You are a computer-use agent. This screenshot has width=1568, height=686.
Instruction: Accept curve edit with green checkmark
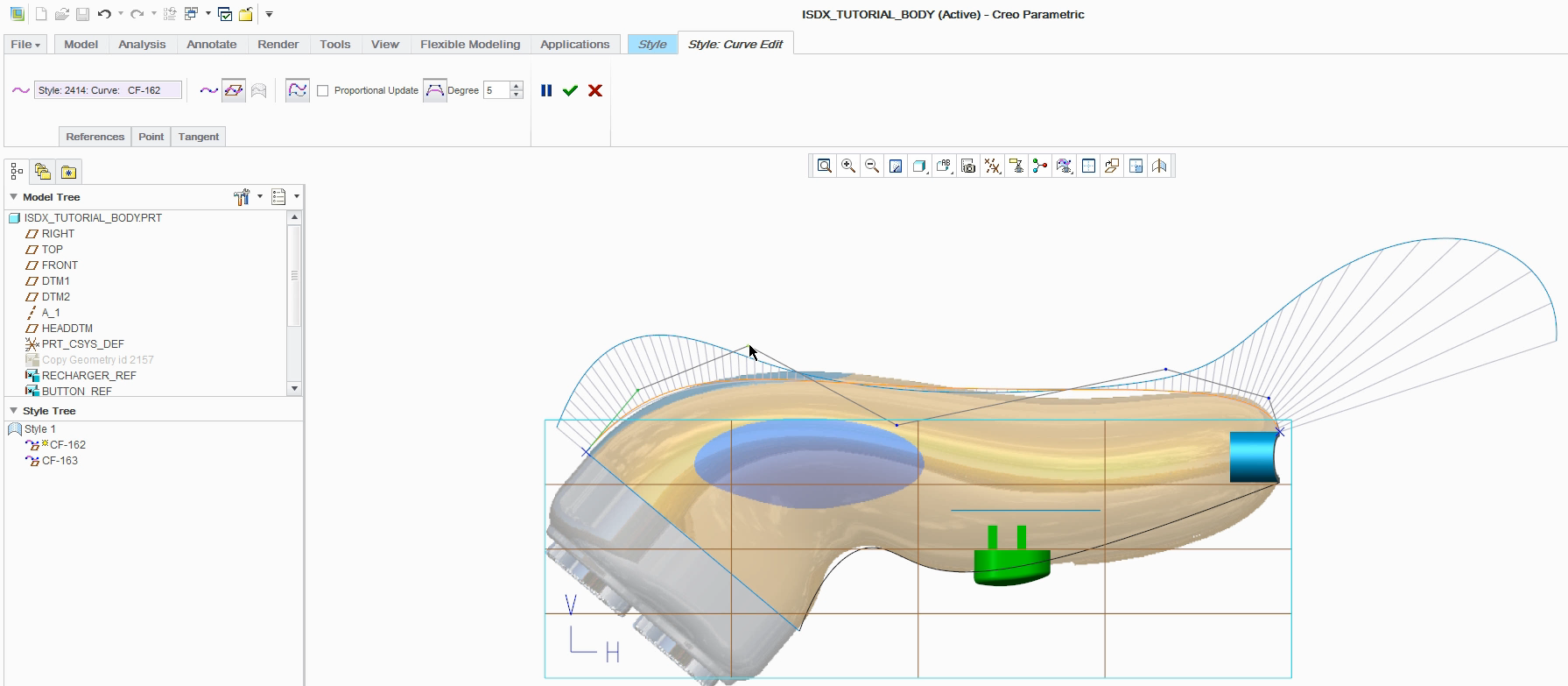[570, 90]
